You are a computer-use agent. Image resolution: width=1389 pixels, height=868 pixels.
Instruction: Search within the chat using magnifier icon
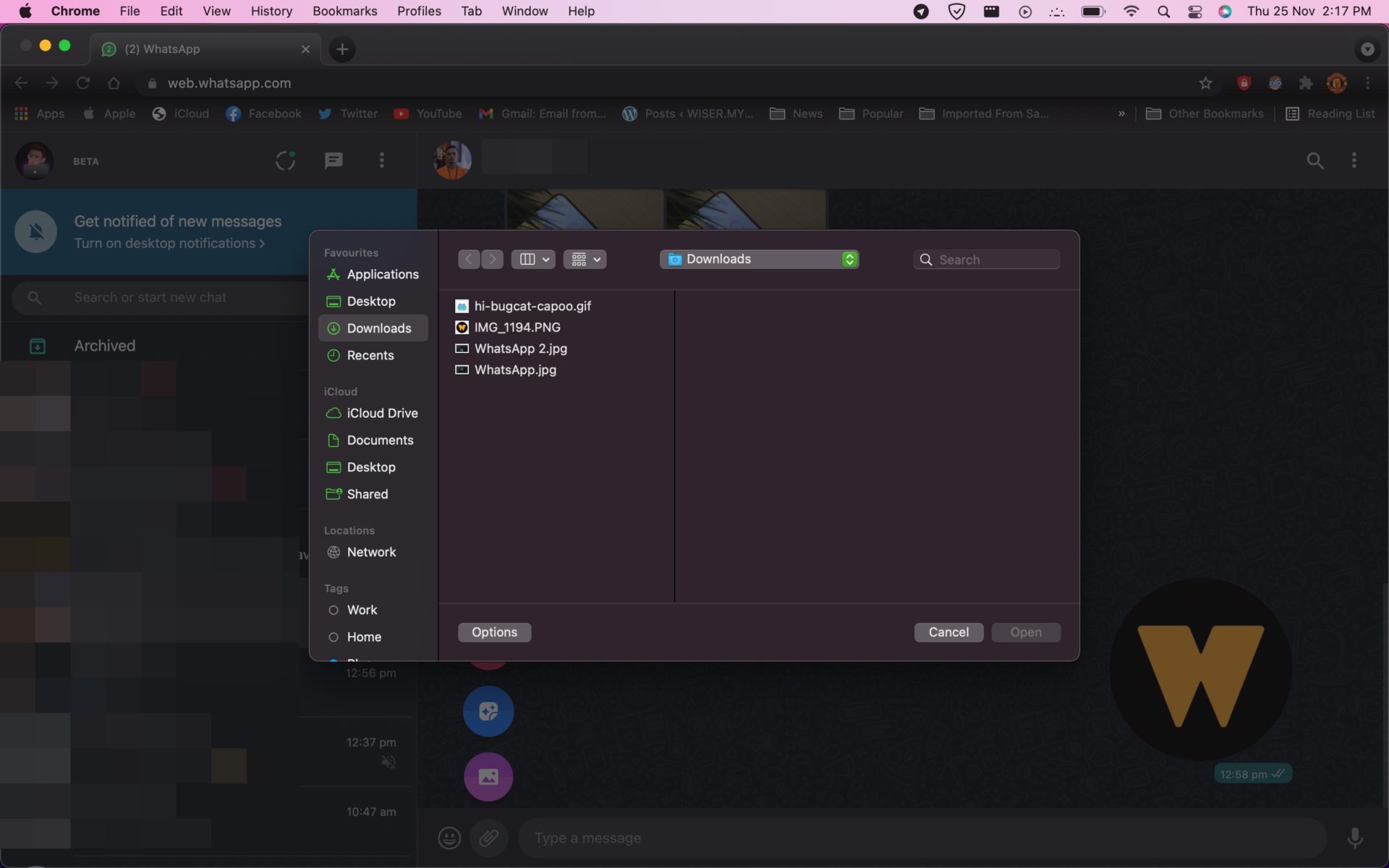point(1314,161)
